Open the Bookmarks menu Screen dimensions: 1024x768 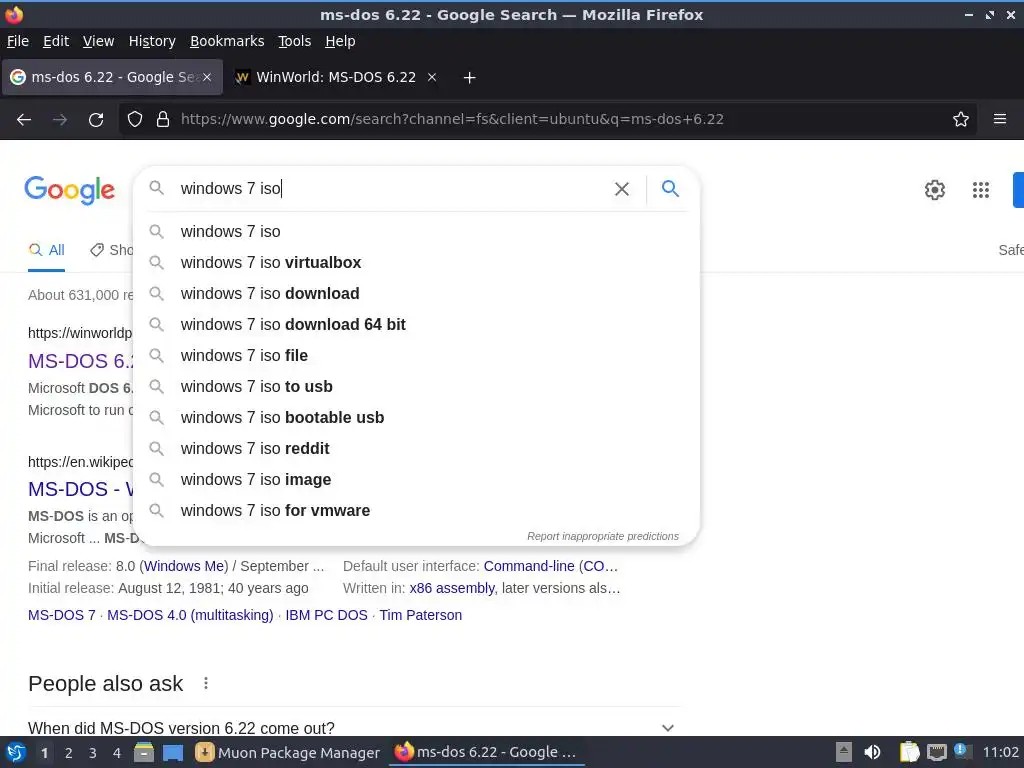tap(227, 41)
